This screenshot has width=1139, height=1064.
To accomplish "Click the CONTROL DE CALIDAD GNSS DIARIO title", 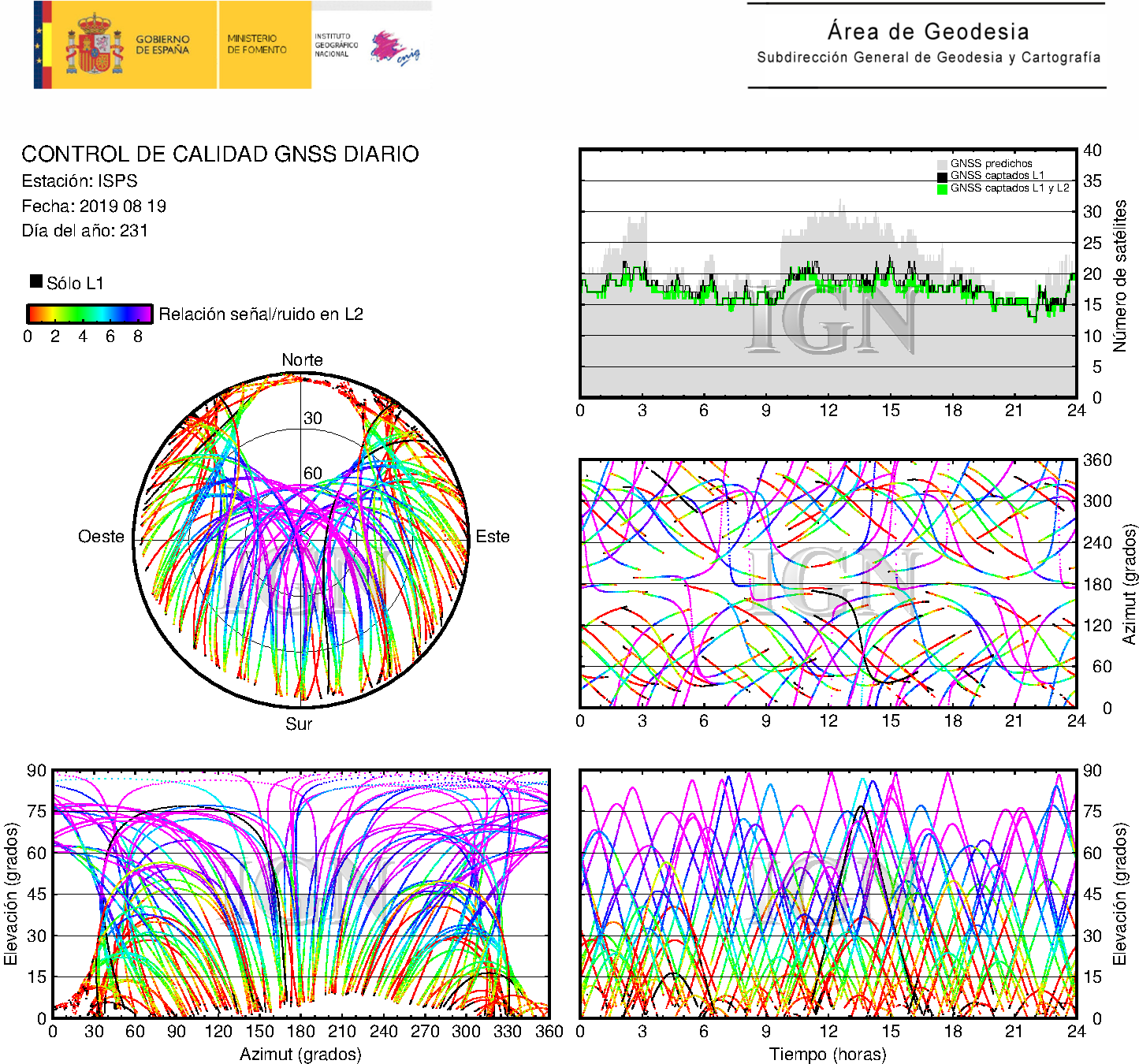I will [220, 154].
